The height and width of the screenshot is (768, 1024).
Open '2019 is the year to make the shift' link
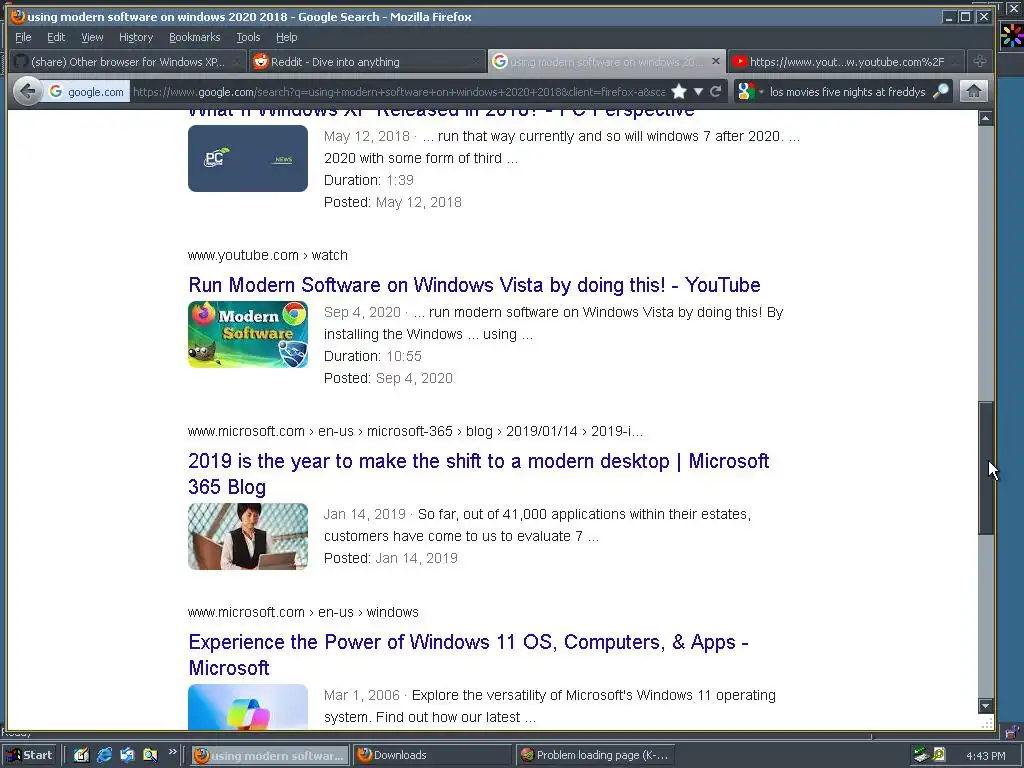point(479,473)
